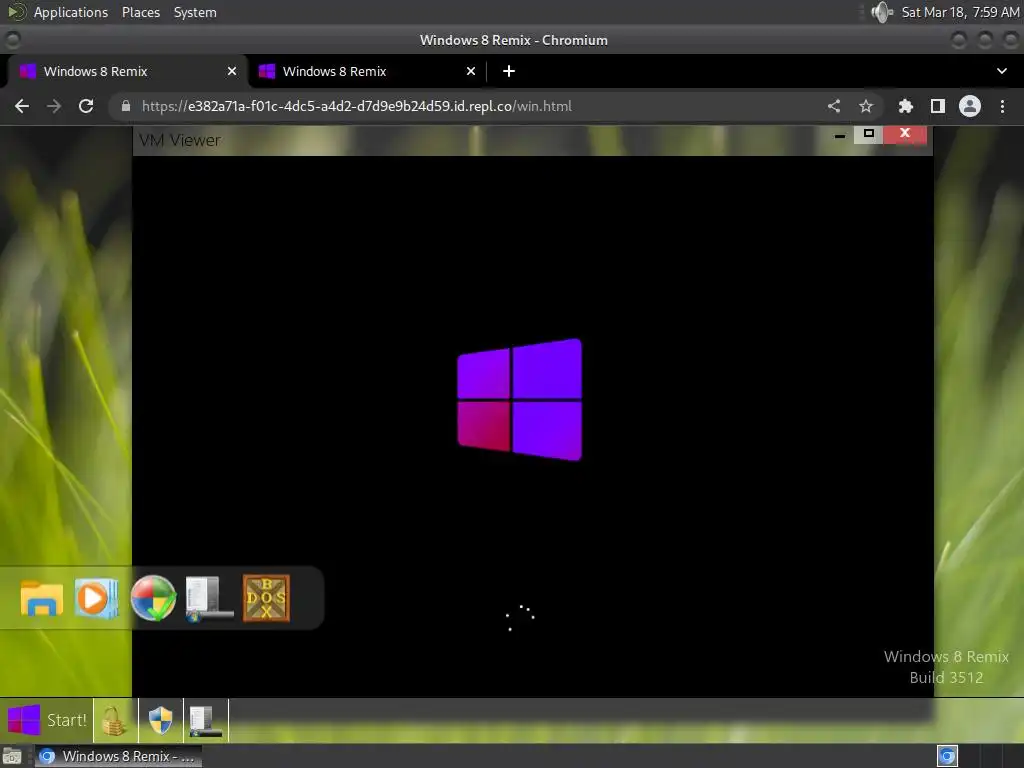
Task: Launch the media player dock icon
Action: (97, 598)
